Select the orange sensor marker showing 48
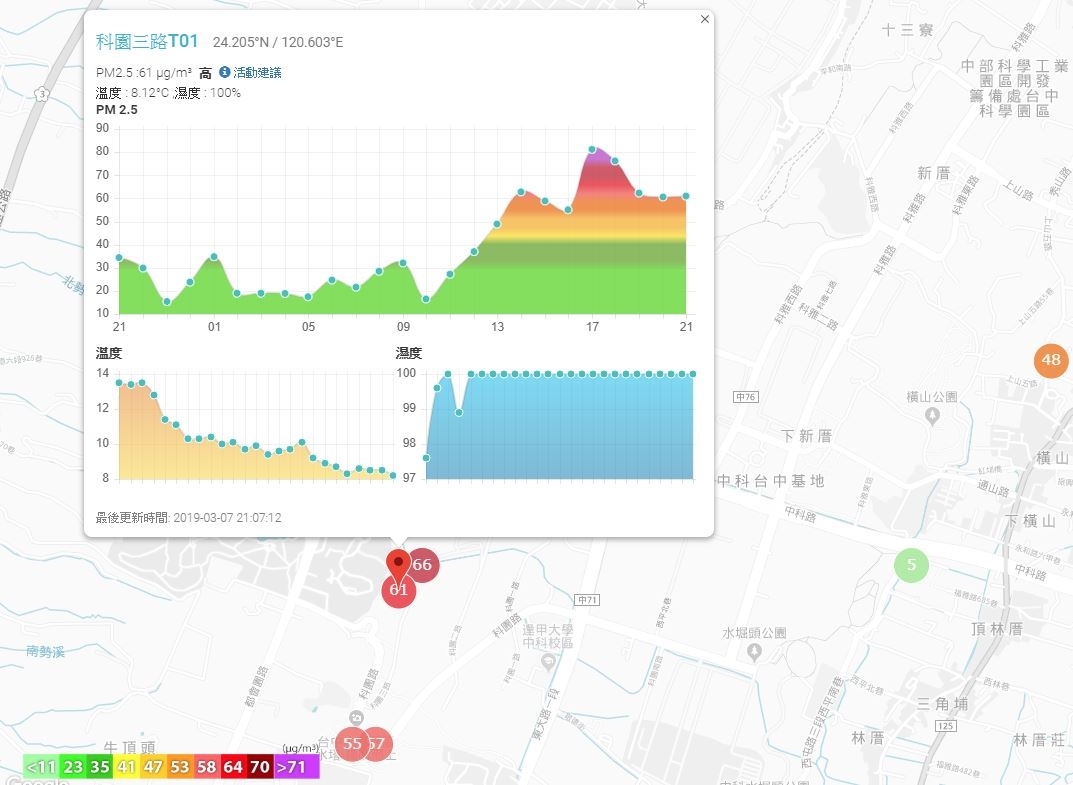 pos(1051,360)
